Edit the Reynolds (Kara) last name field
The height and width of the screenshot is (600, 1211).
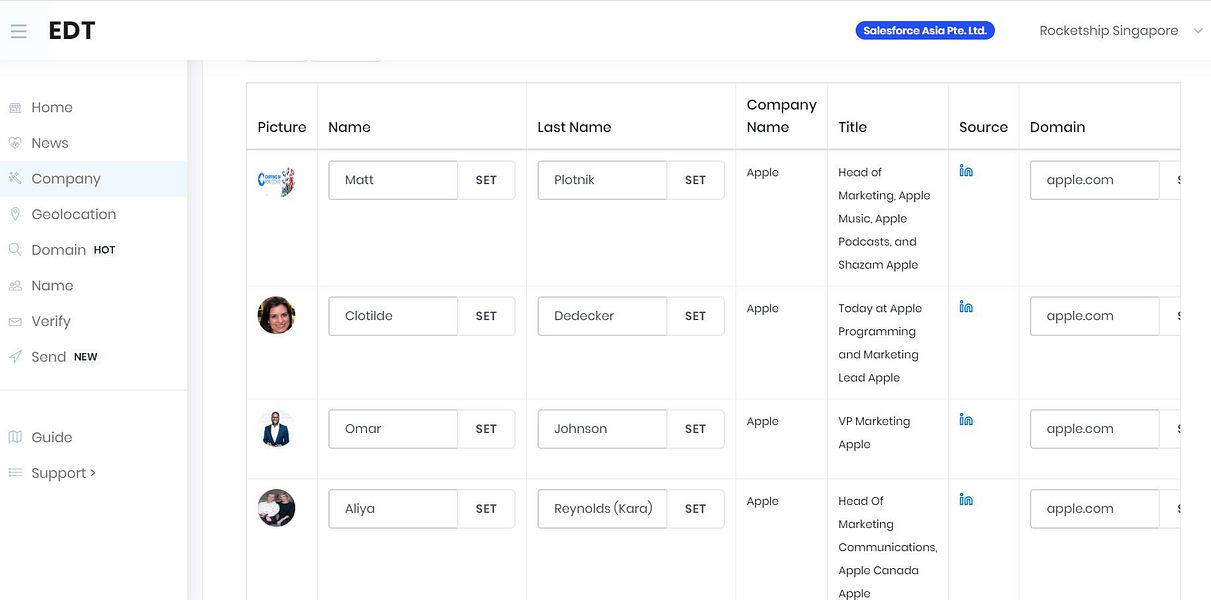[x=602, y=509]
